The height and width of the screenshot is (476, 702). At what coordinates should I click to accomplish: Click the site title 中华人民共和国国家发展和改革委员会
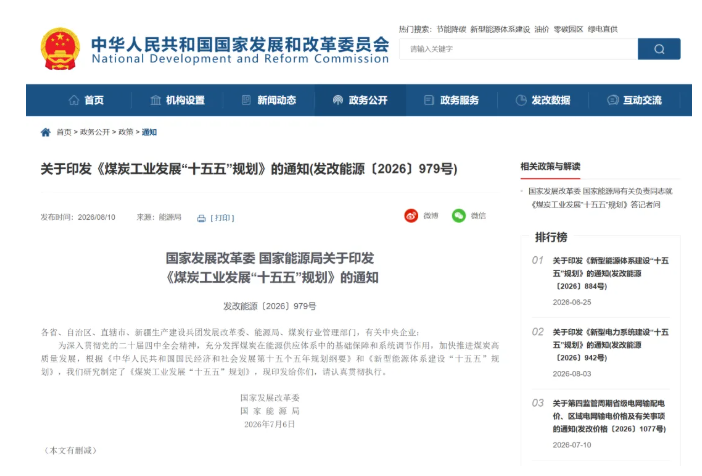[x=240, y=44]
